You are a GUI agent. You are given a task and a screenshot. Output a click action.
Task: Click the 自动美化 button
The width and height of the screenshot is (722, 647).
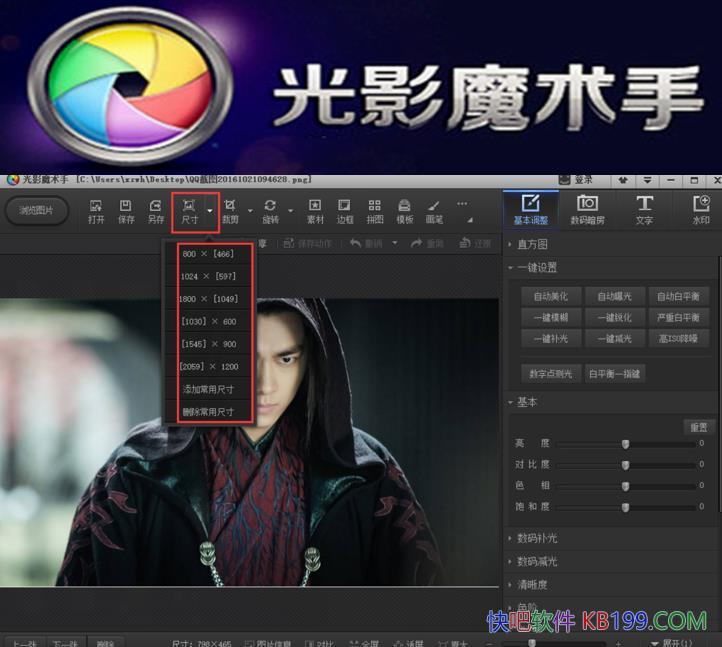551,297
